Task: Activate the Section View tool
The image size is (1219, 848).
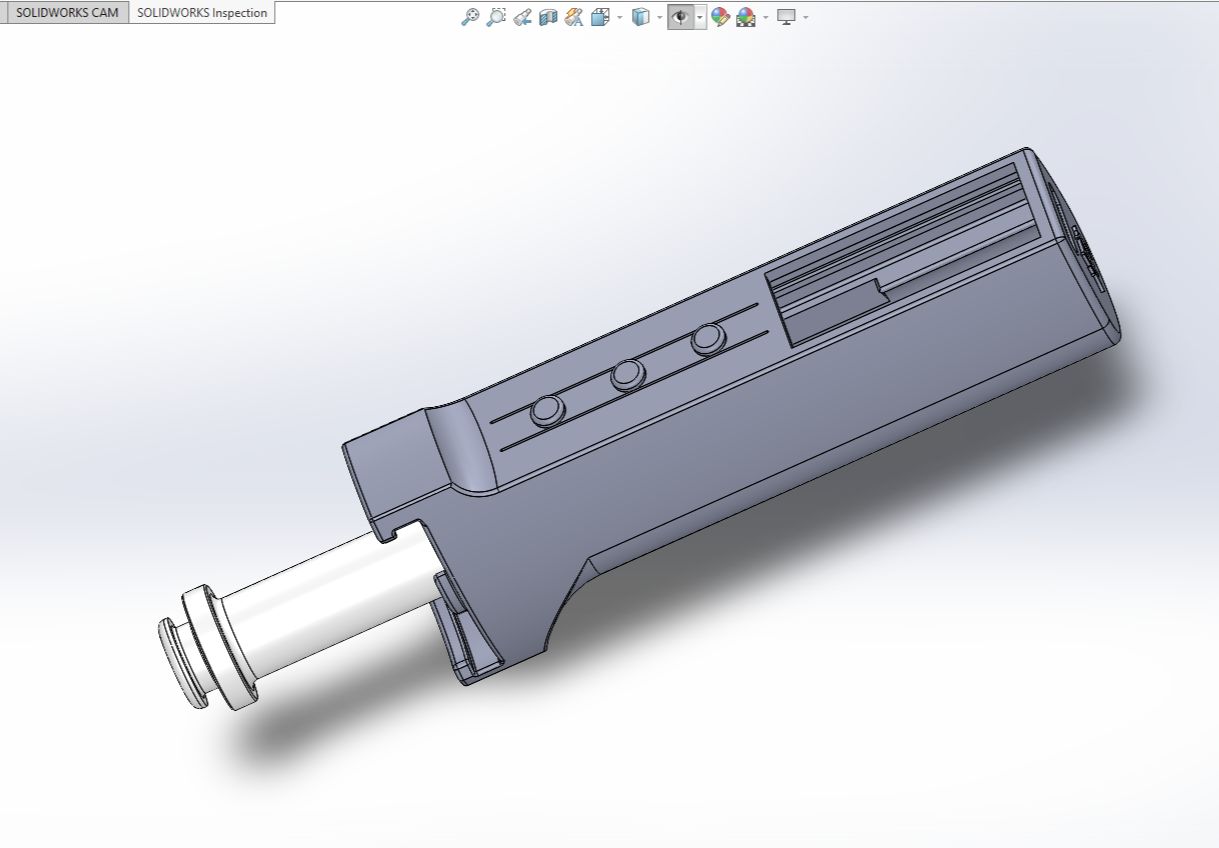Action: 547,17
